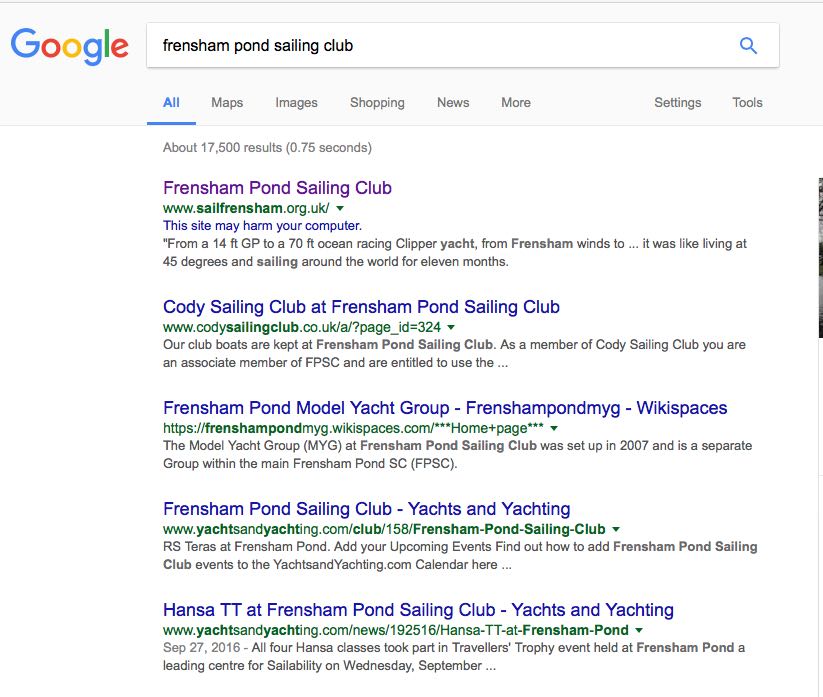Click the www.codysailingclub.co.uk URL text
This screenshot has width=823, height=697.
click(x=302, y=328)
